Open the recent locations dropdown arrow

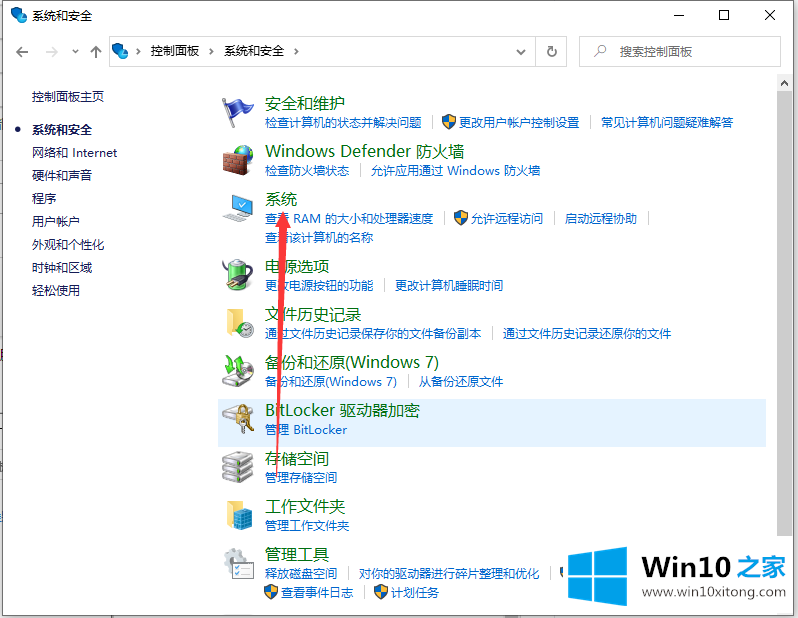[75, 51]
